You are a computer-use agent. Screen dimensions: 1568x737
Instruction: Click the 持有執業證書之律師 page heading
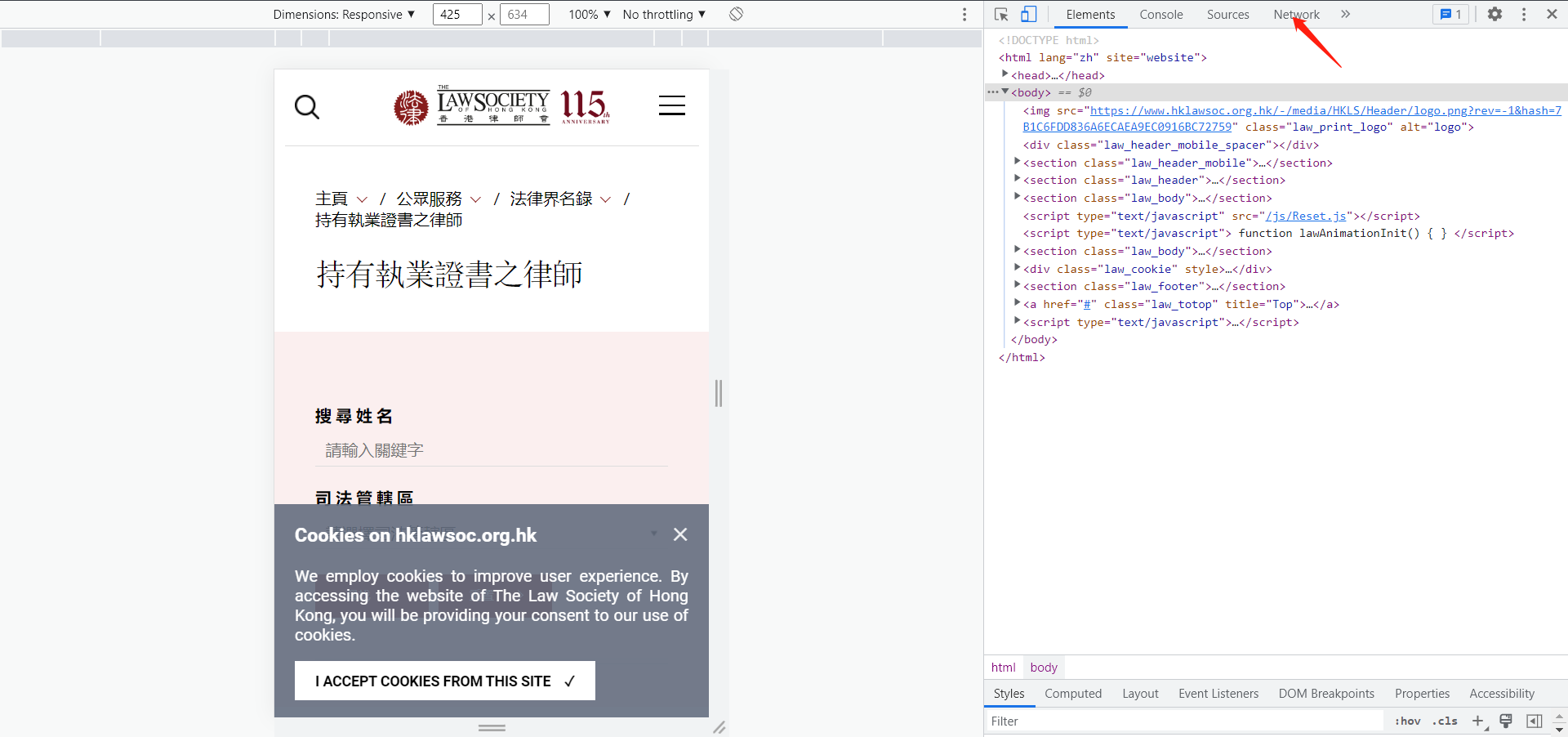[x=449, y=275]
